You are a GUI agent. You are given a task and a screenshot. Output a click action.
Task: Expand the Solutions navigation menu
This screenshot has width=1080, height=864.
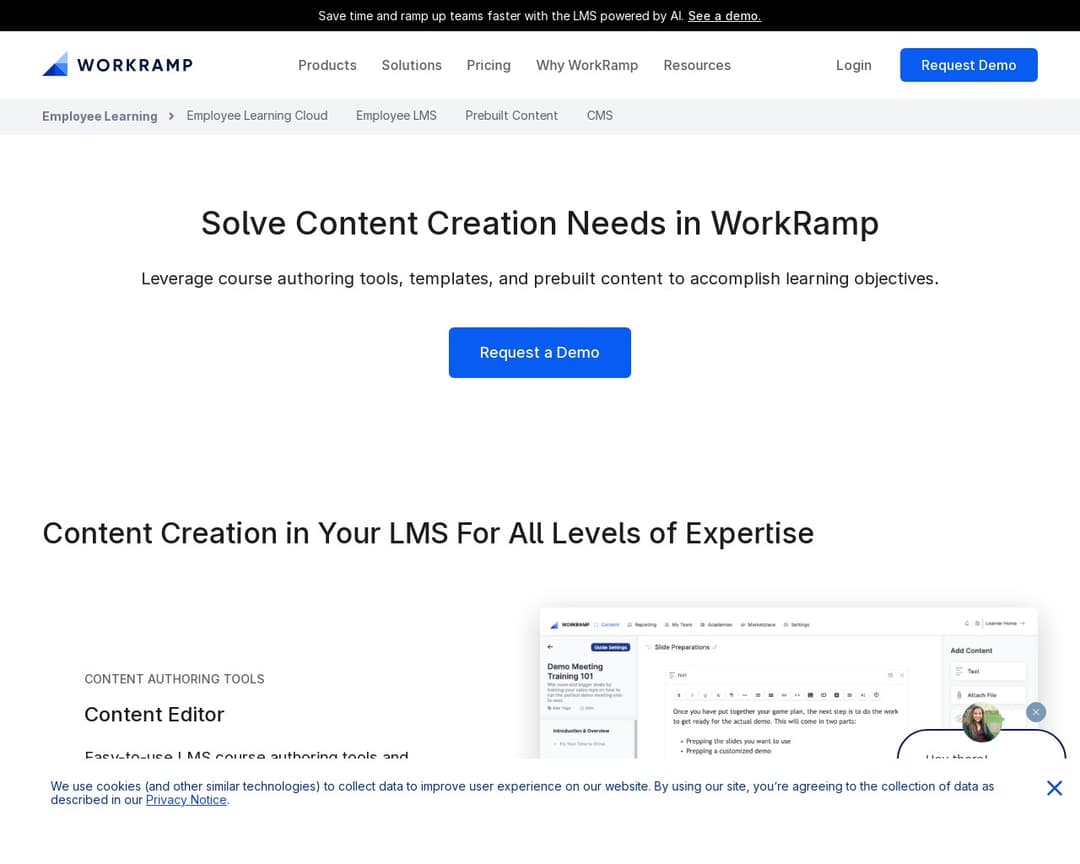pyautogui.click(x=411, y=65)
